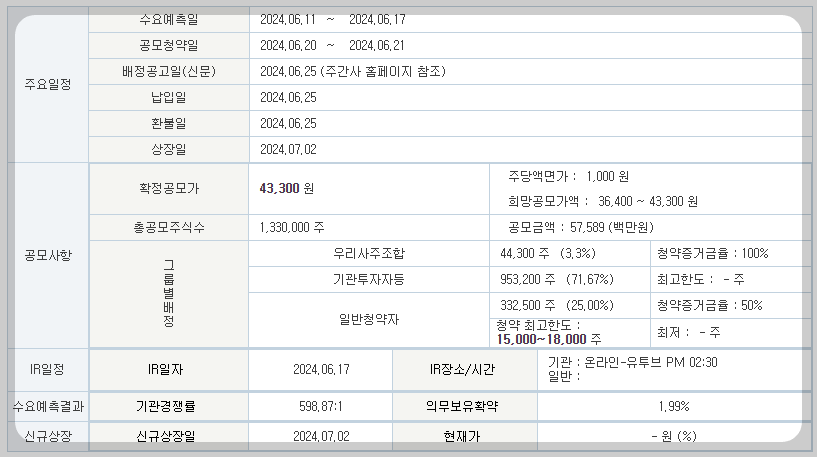Select the 배정공고일(신문) label

[x=169, y=71]
